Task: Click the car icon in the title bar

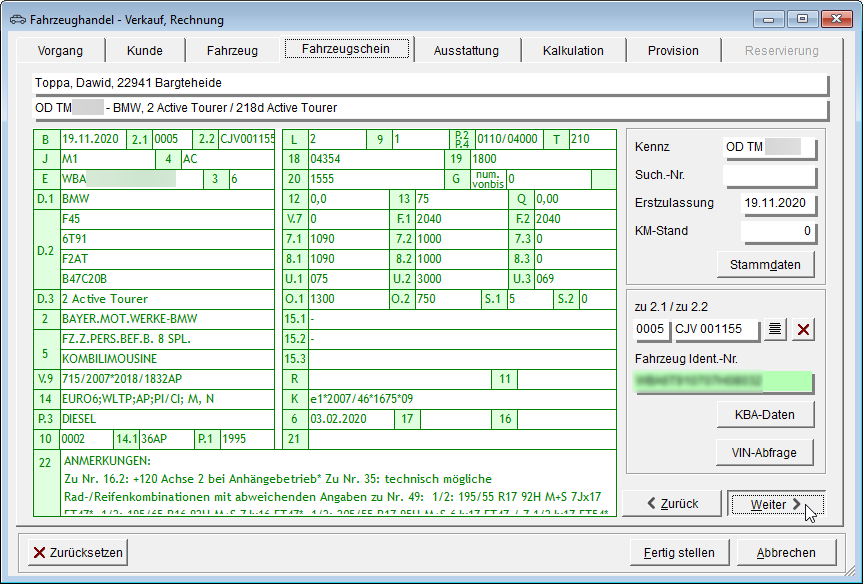Action: tap(18, 20)
